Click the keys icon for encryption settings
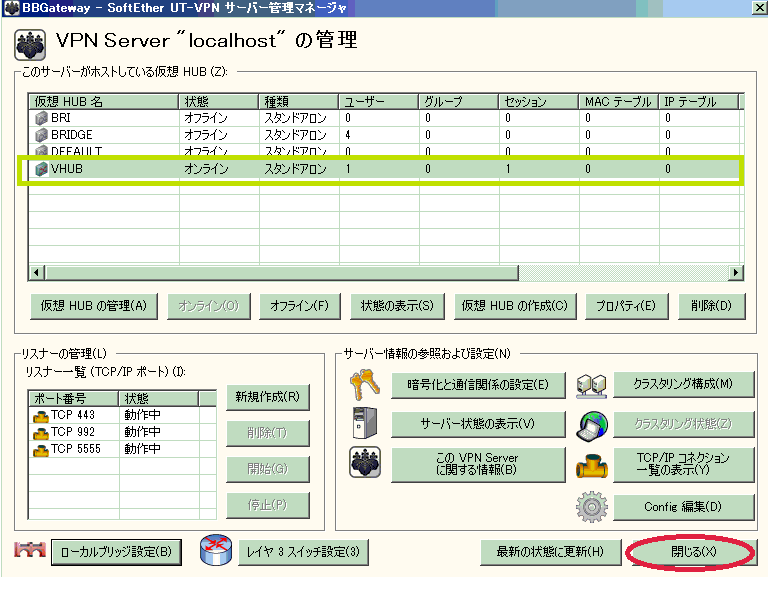The width and height of the screenshot is (768, 591). 365,384
